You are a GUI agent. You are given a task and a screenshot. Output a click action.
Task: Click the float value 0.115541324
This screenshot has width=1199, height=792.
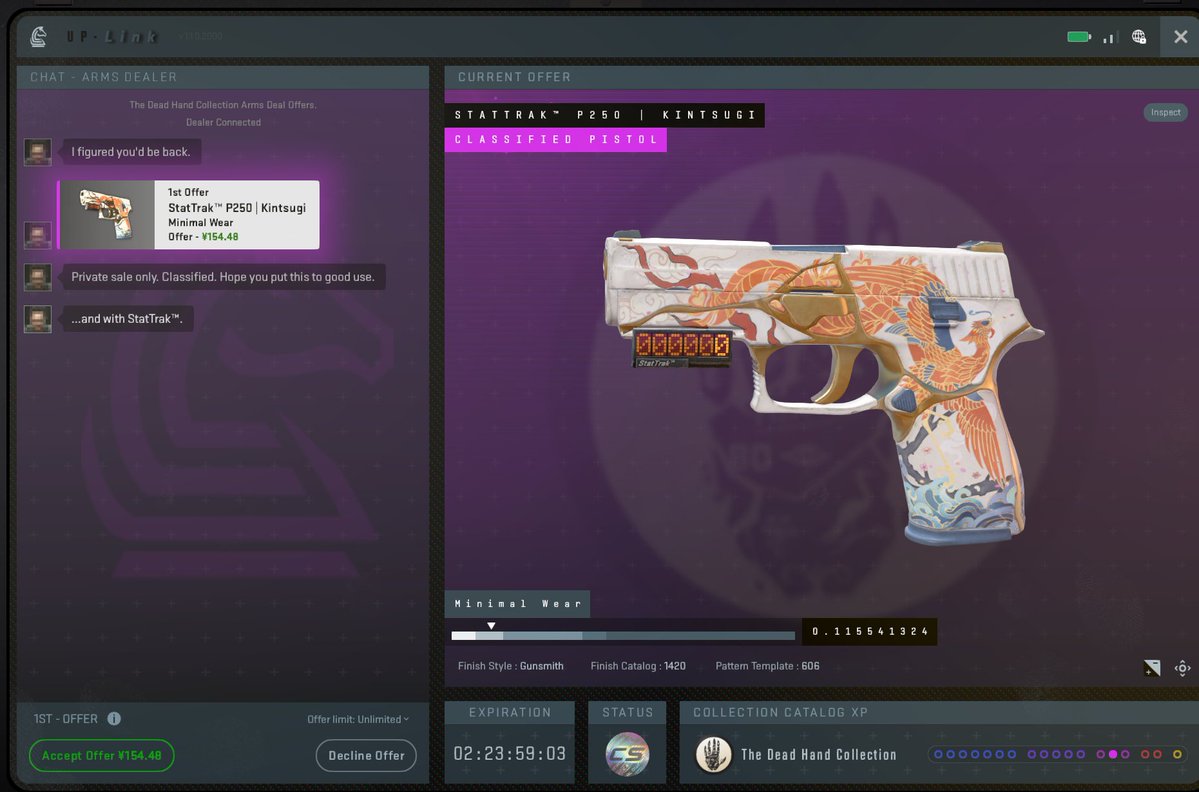869,631
